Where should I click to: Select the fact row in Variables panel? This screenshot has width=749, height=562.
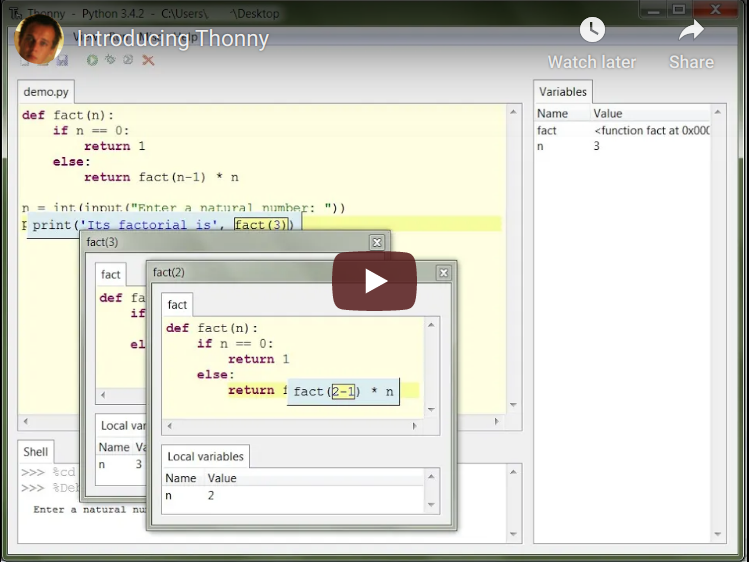coord(622,130)
